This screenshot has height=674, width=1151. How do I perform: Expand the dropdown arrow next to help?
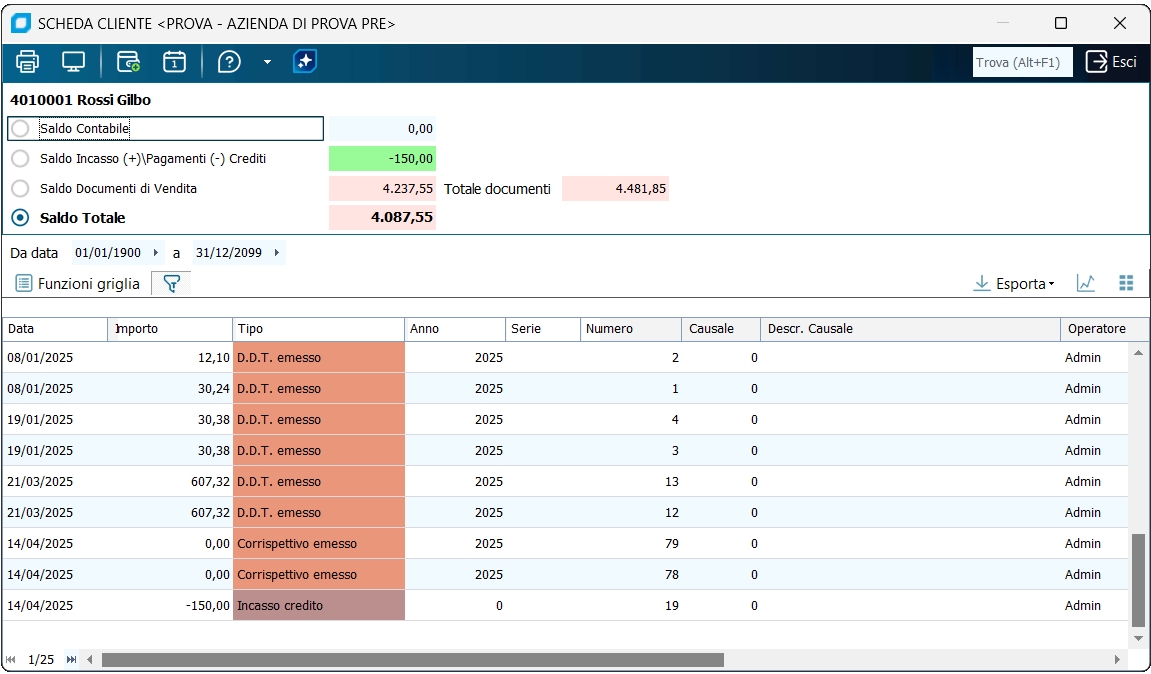pos(267,62)
